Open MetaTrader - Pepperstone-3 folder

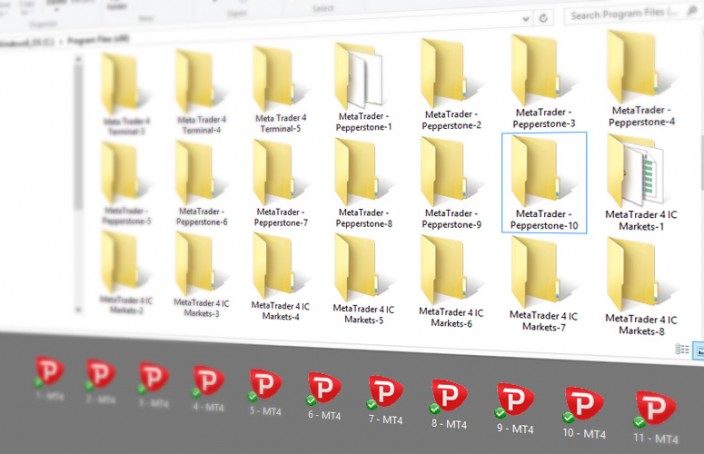[x=543, y=82]
